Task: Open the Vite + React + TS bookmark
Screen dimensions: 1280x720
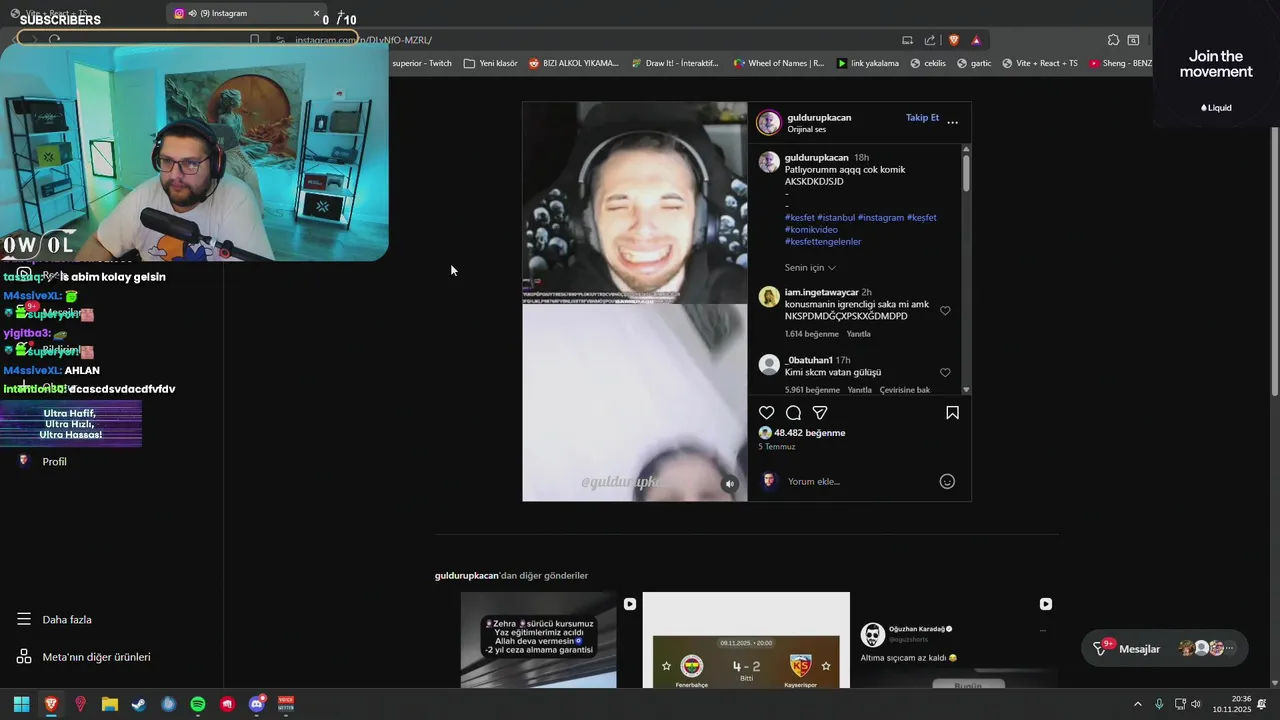Action: pyautogui.click(x=1039, y=63)
